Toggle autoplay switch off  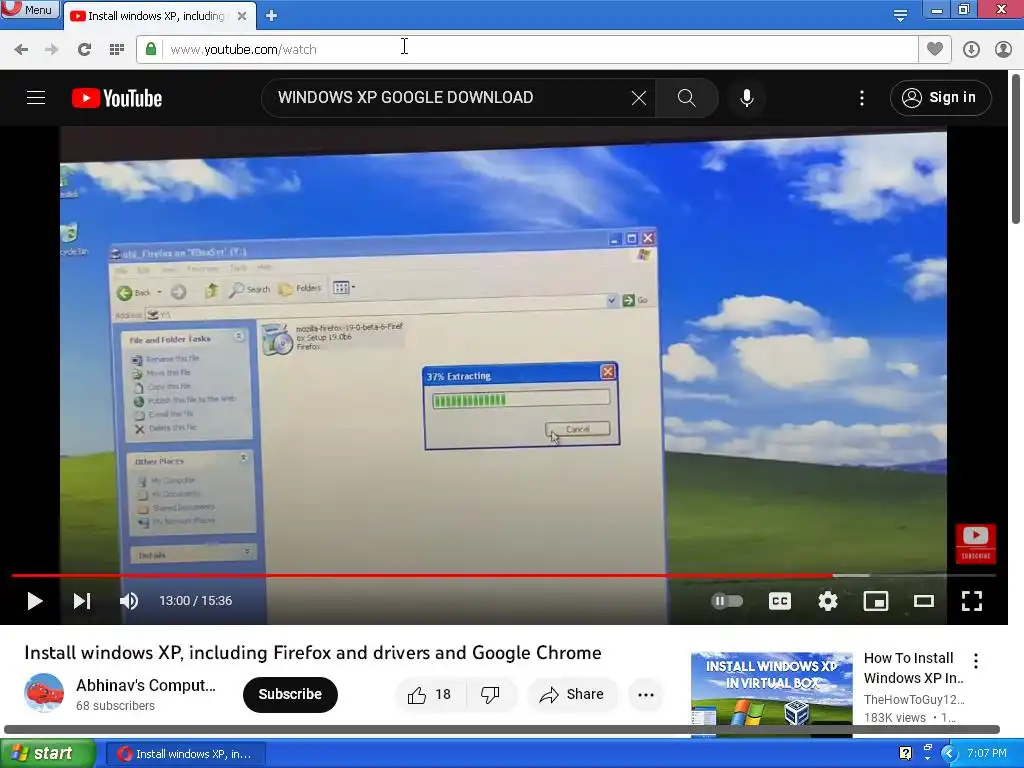(x=727, y=601)
